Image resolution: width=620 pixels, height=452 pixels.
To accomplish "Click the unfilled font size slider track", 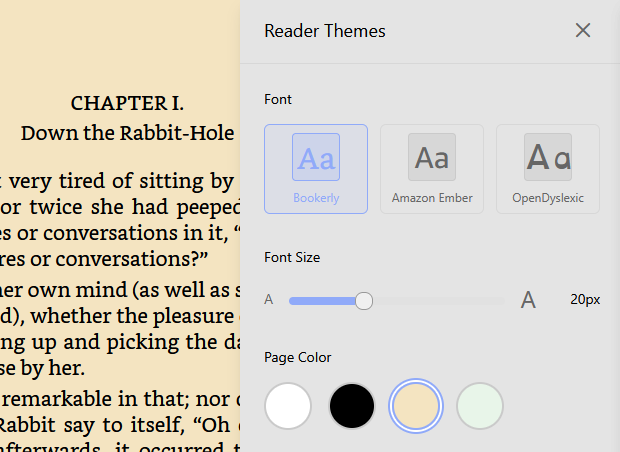I will 440,300.
